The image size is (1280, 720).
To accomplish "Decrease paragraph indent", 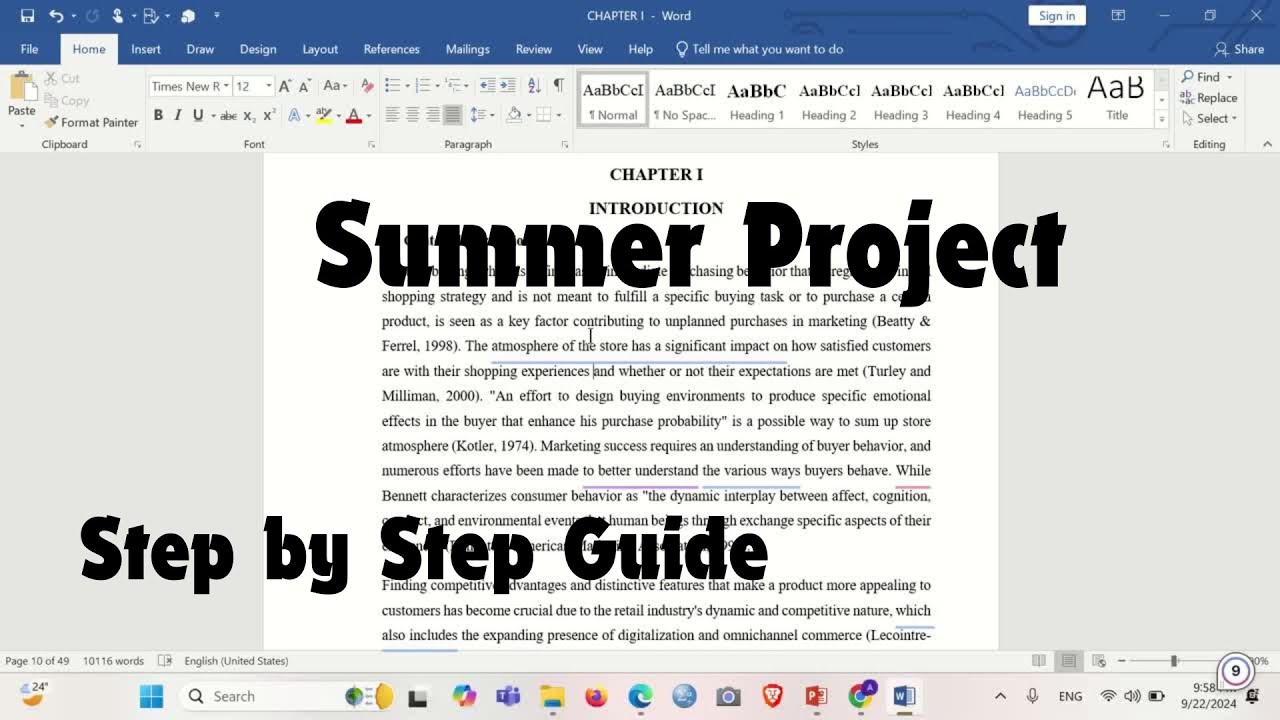I will pyautogui.click(x=487, y=86).
